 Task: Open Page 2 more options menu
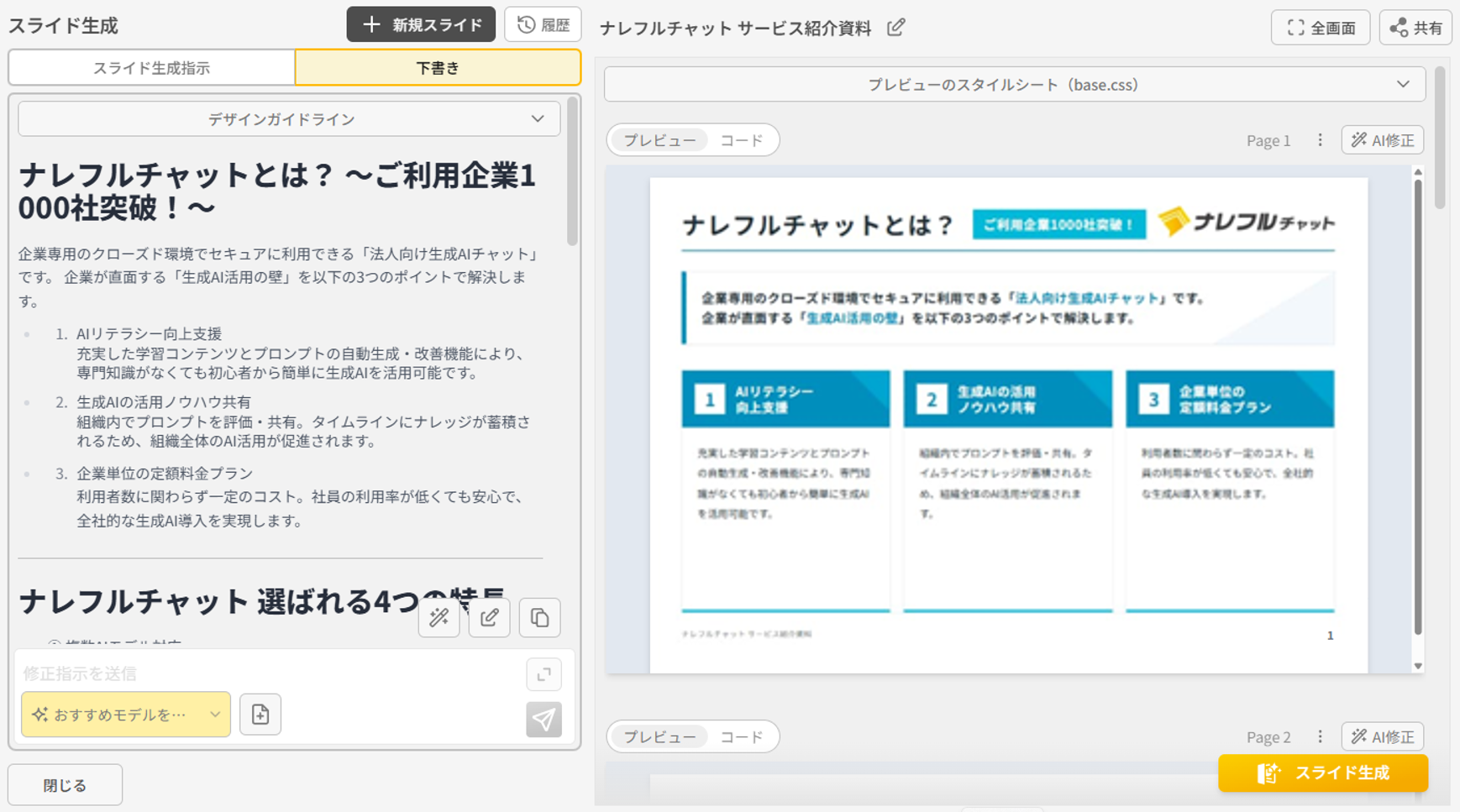tap(1320, 736)
